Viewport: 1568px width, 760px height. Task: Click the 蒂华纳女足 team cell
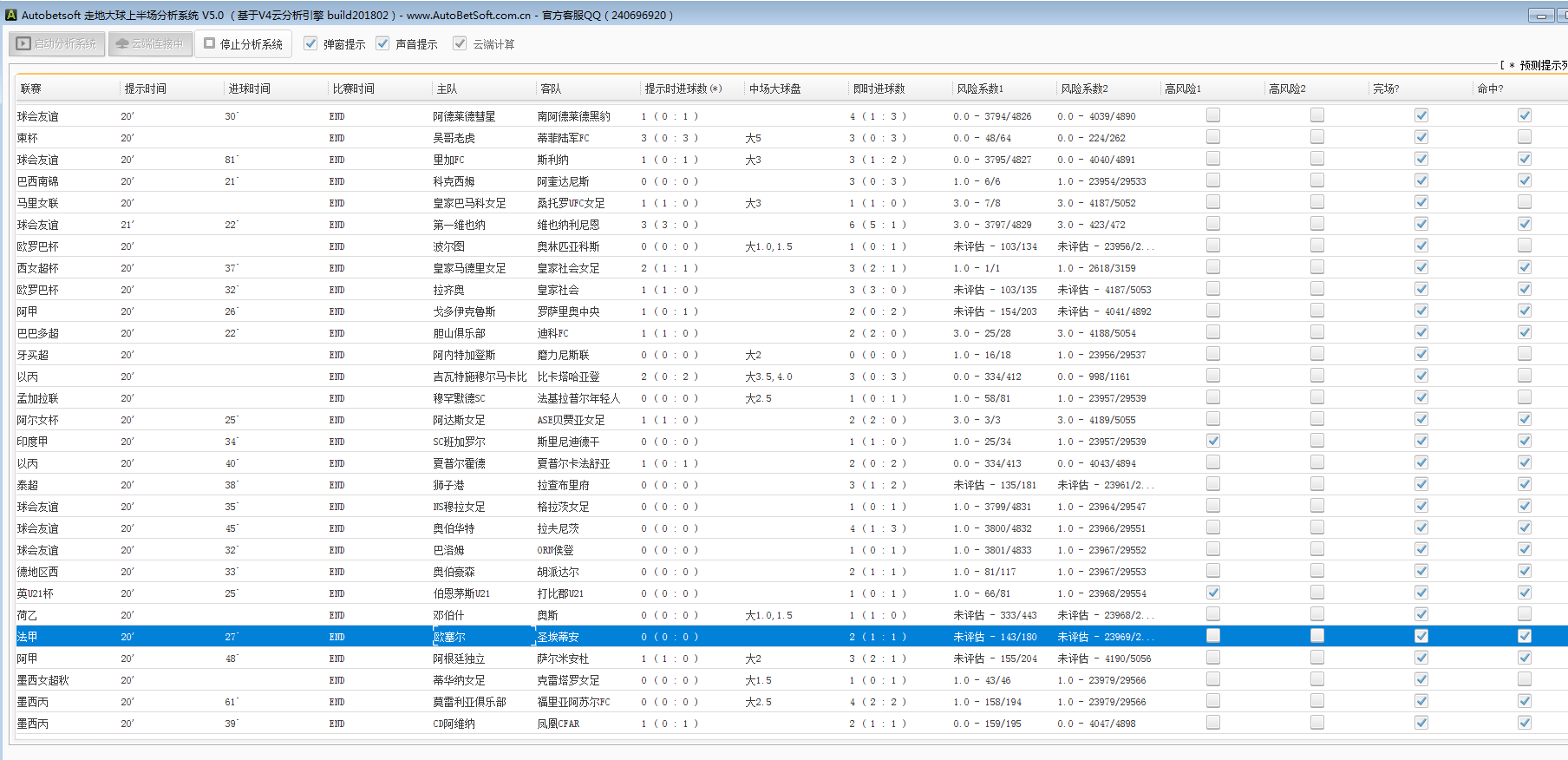(x=459, y=680)
